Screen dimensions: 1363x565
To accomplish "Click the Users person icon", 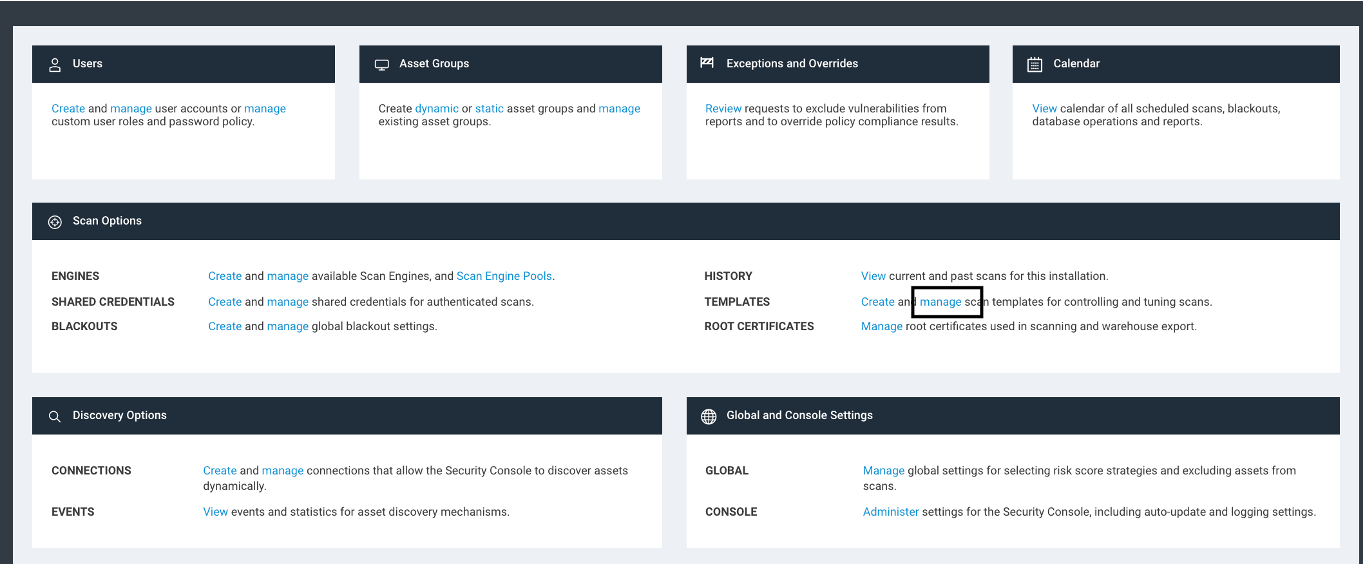I will [x=55, y=64].
